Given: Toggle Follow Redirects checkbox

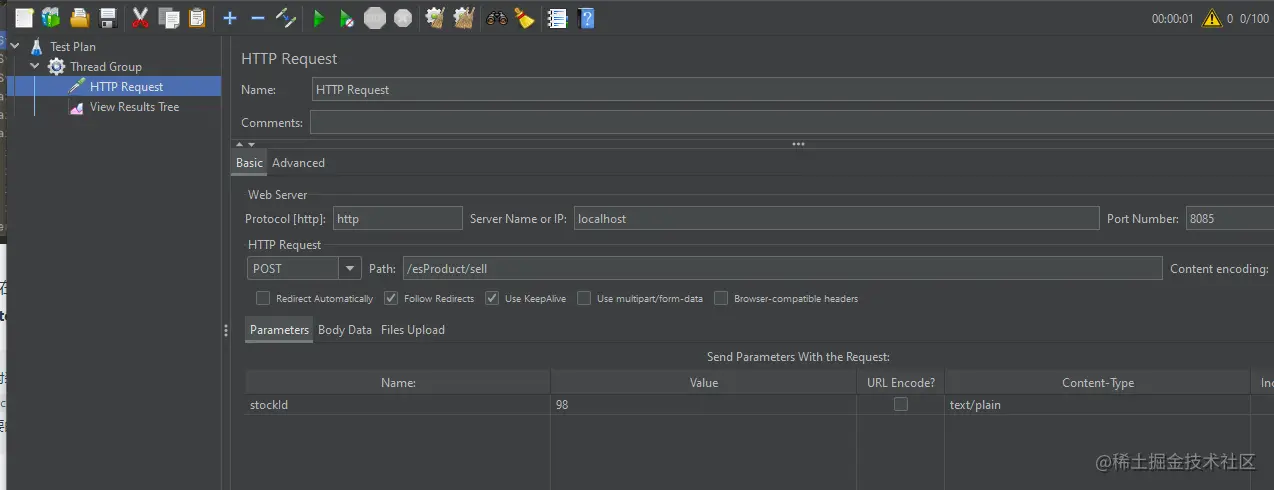Looking at the screenshot, I should 391,298.
